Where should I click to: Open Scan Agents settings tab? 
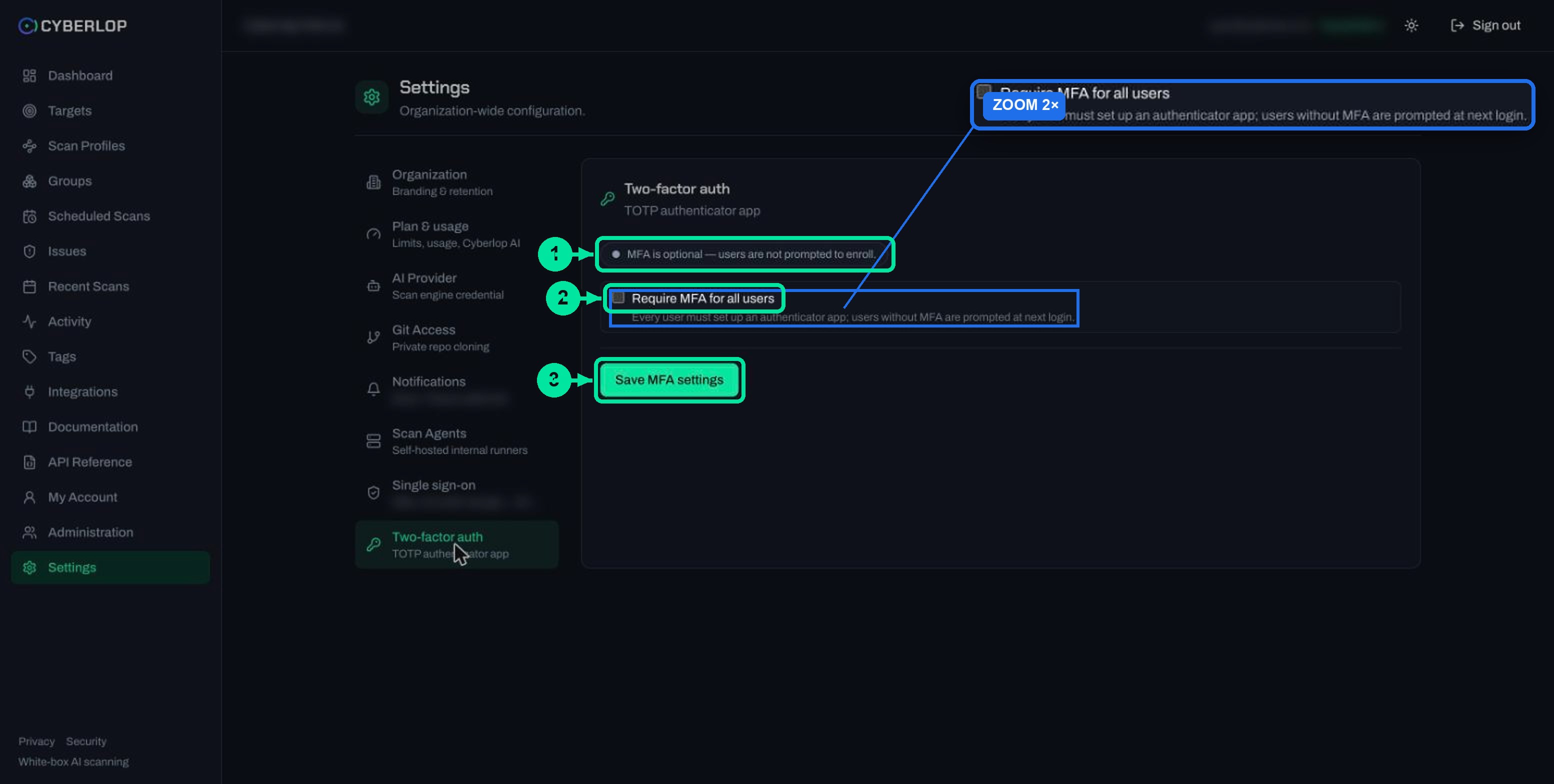(456, 441)
